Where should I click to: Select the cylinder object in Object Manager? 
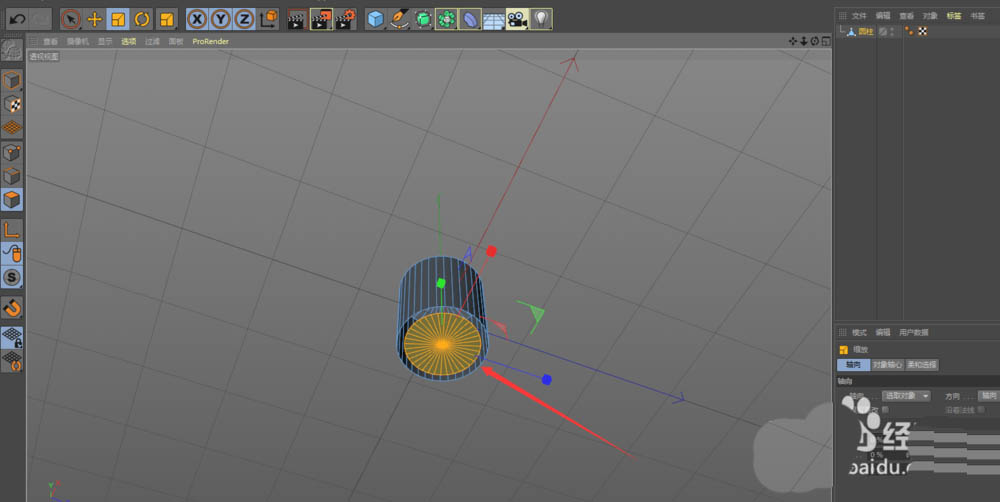point(867,31)
